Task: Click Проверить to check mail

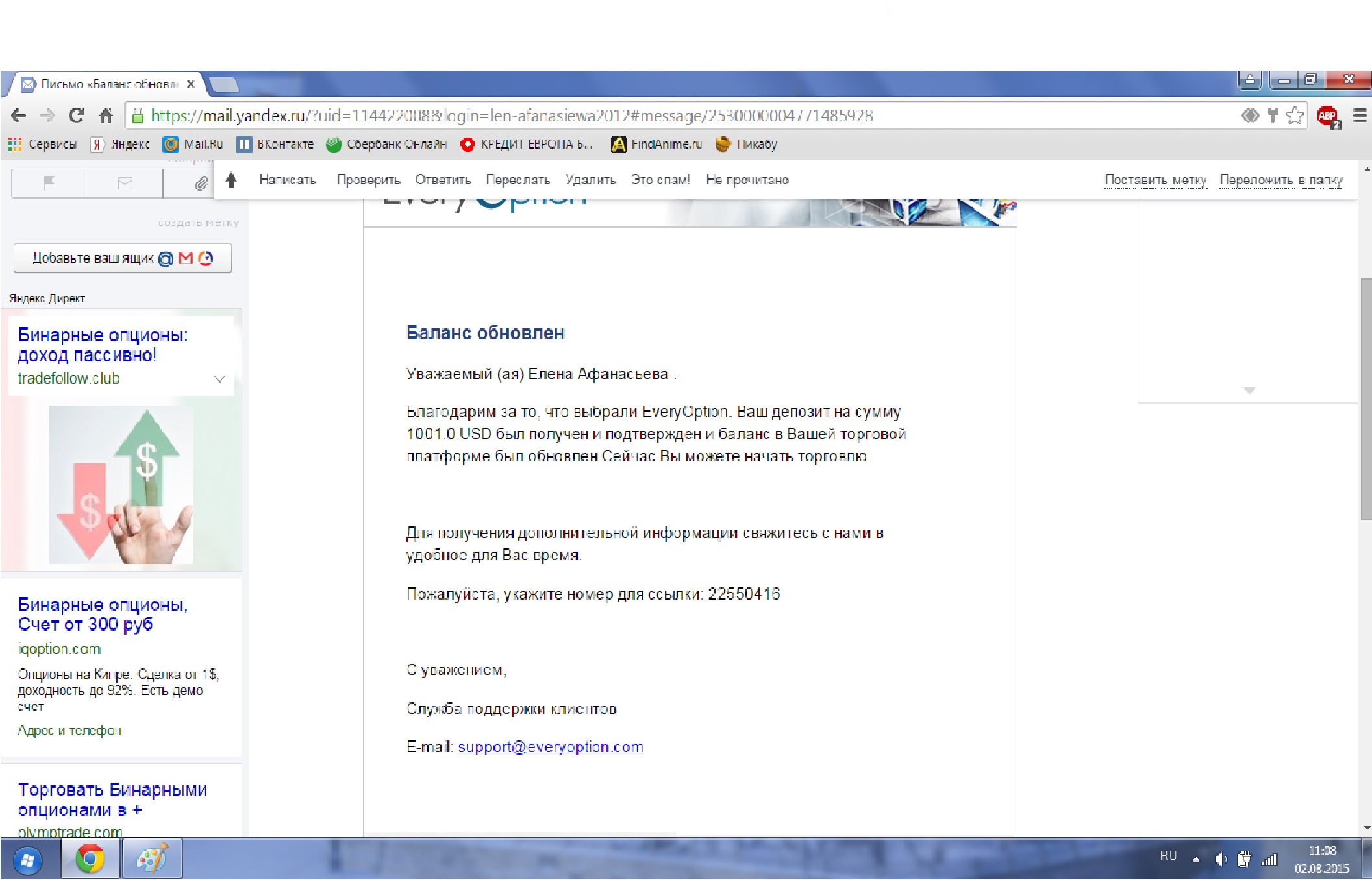Action: (368, 180)
